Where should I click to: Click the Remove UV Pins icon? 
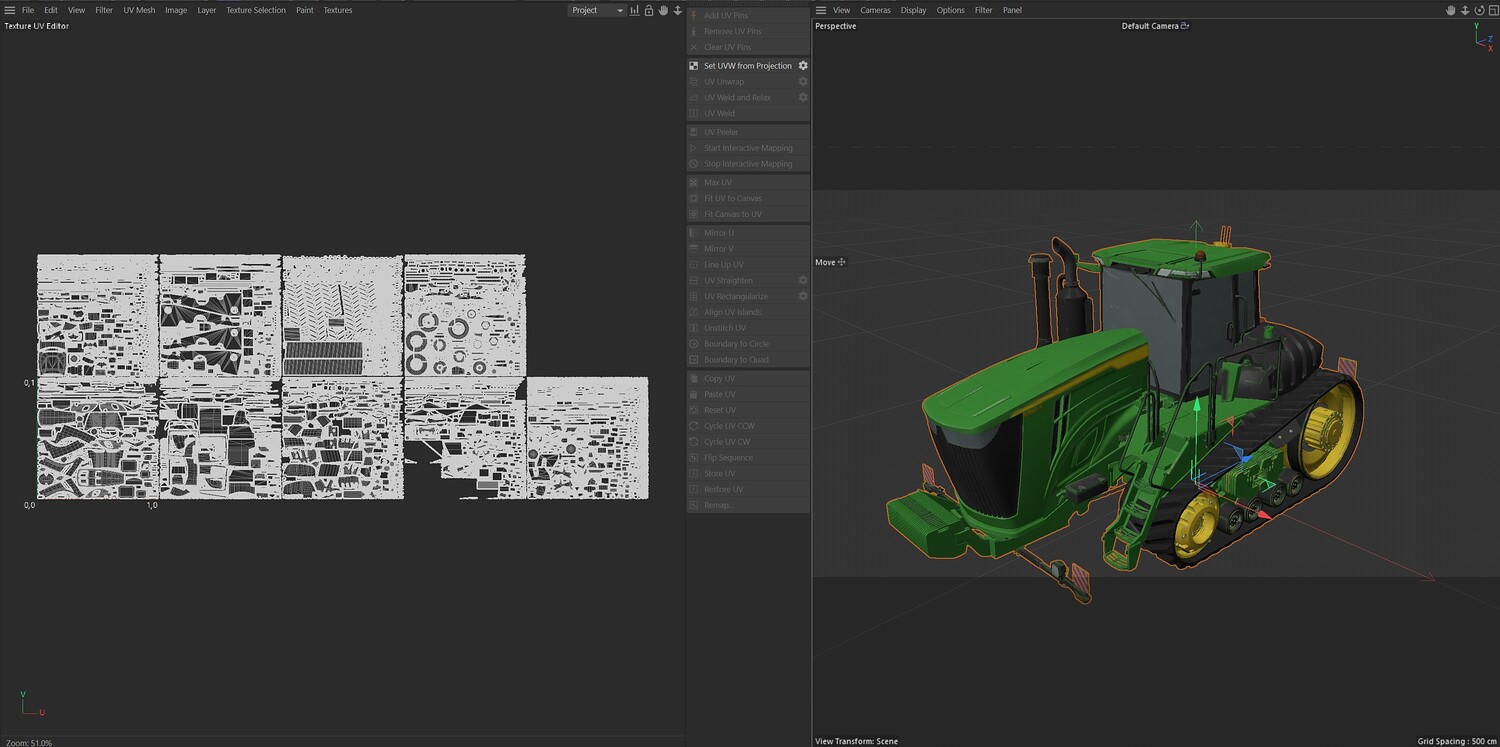tap(694, 32)
